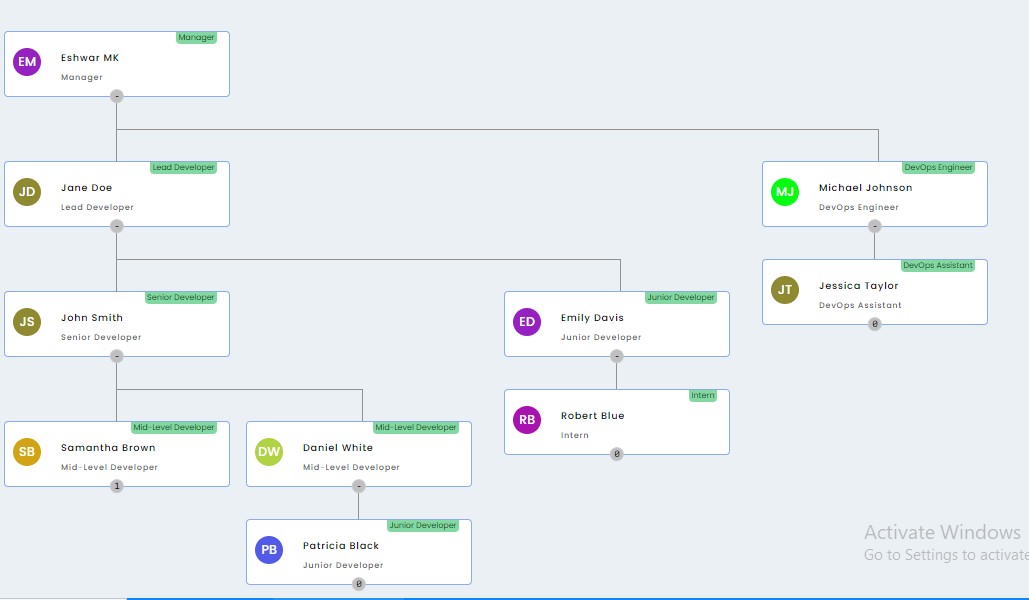Click Emily Davis's ED avatar icon
The image size is (1029, 600).
point(527,322)
